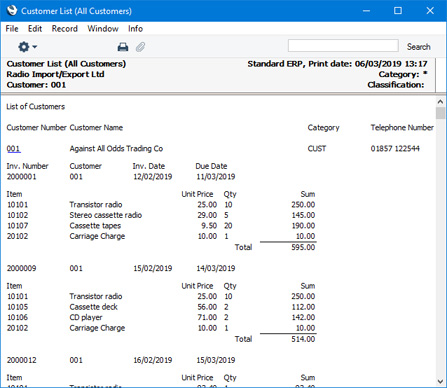Image resolution: width=447 pixels, height=388 pixels.
Task: Click unit price 29.00
Action: [x=207, y=215]
